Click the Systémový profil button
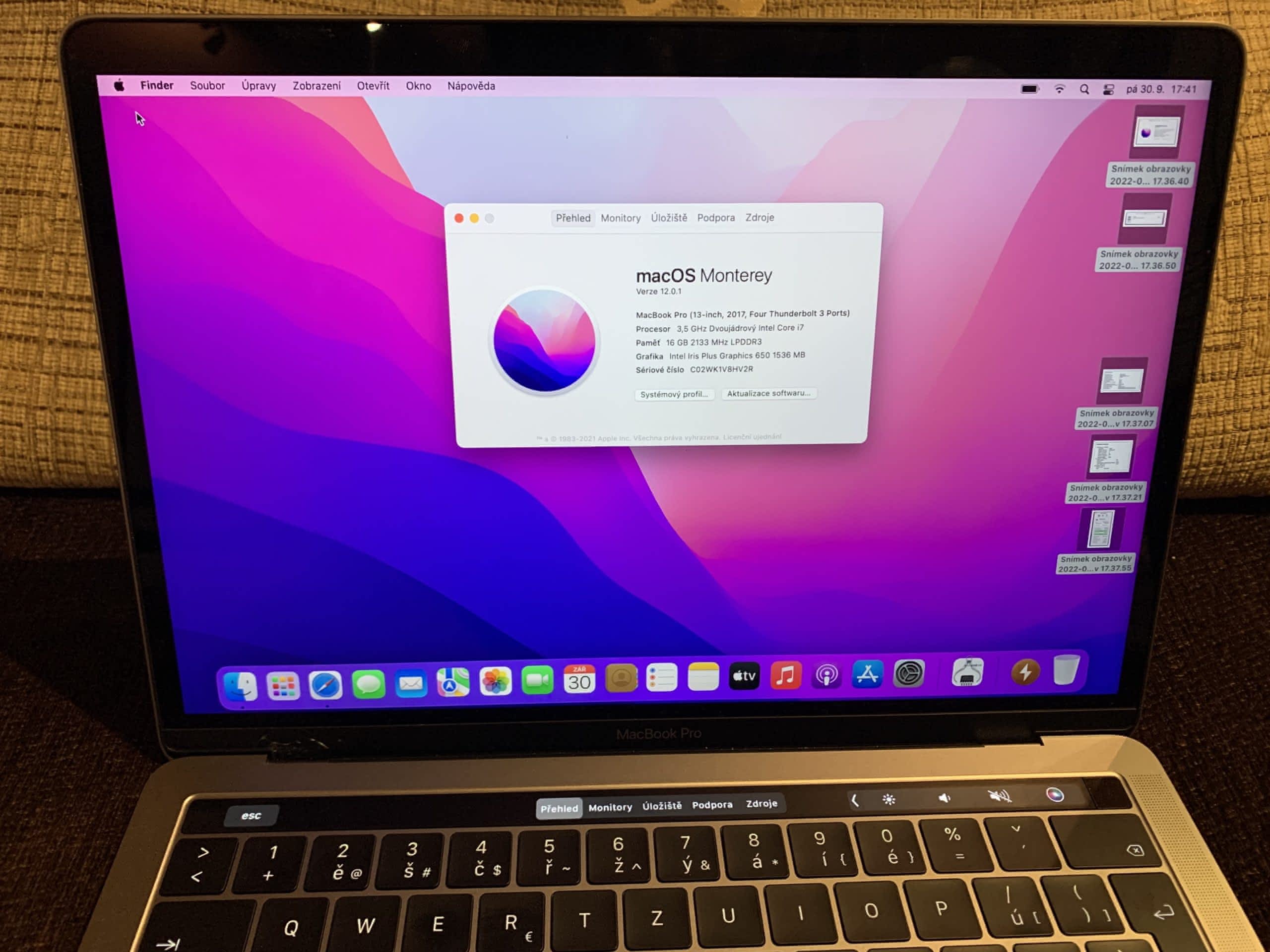Screen dimensions: 1270x952 point(674,394)
